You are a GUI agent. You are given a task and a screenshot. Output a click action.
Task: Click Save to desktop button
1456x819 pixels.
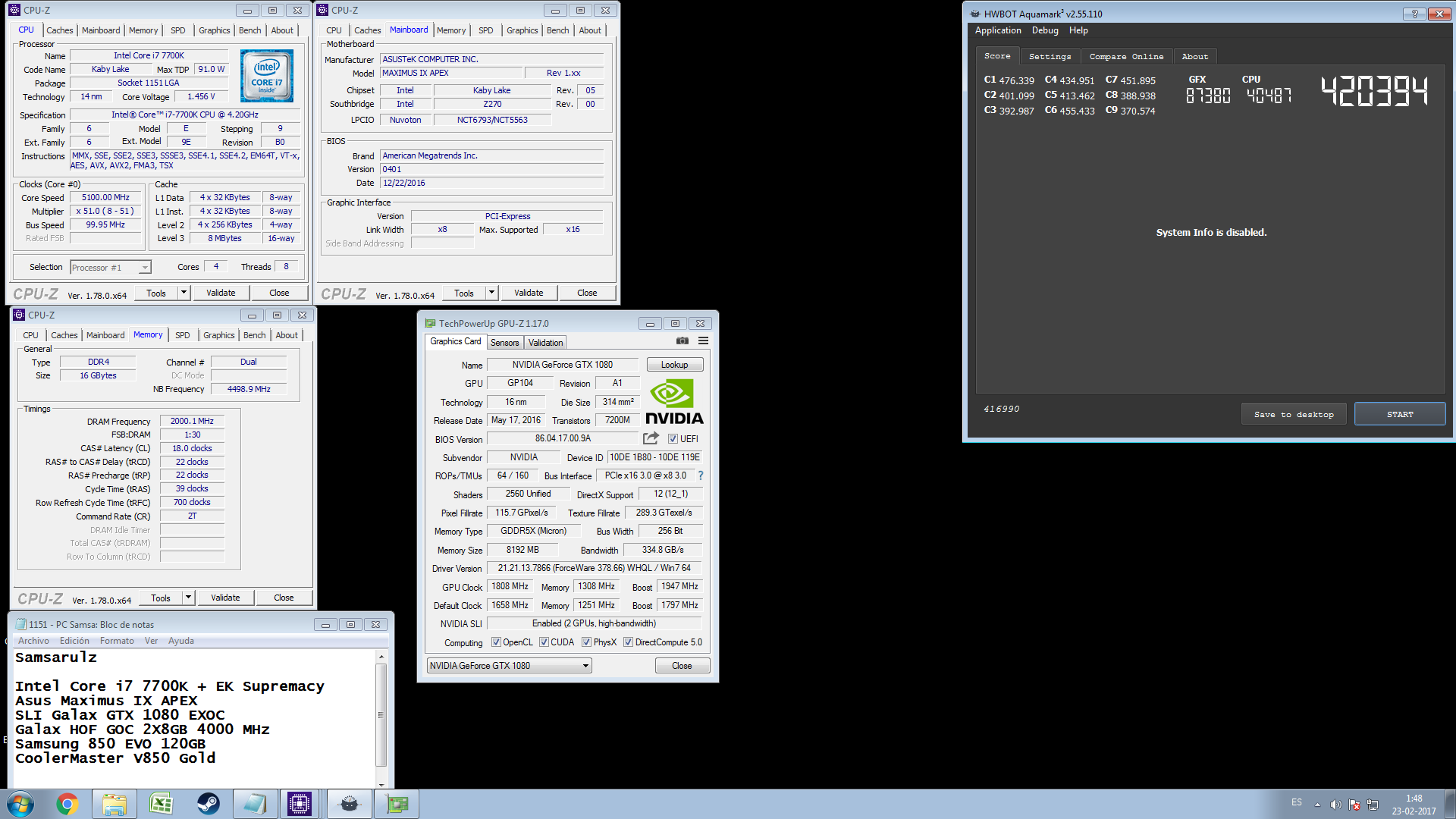(x=1294, y=414)
